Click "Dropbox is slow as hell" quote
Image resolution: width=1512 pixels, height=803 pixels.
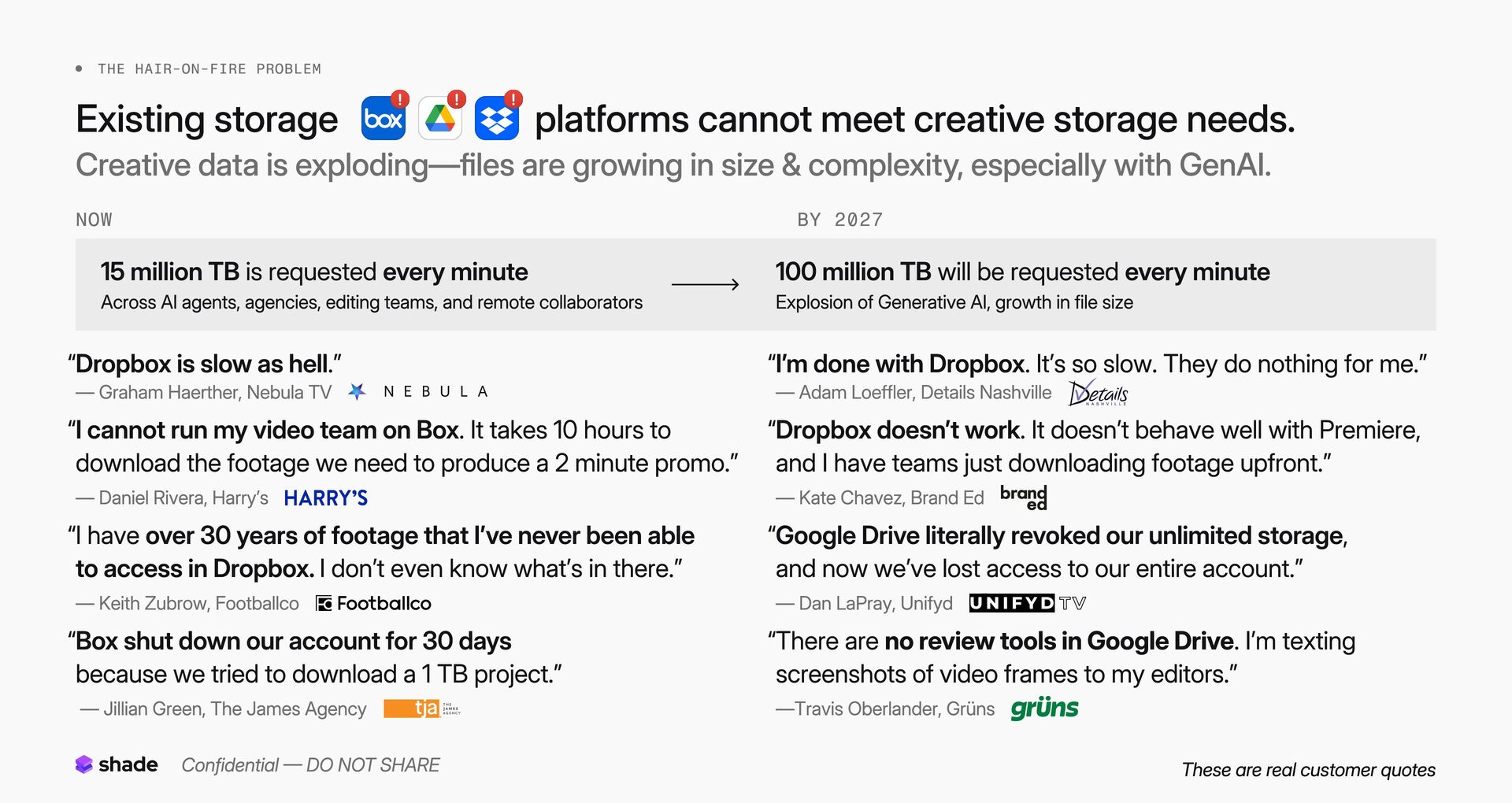[x=205, y=364]
